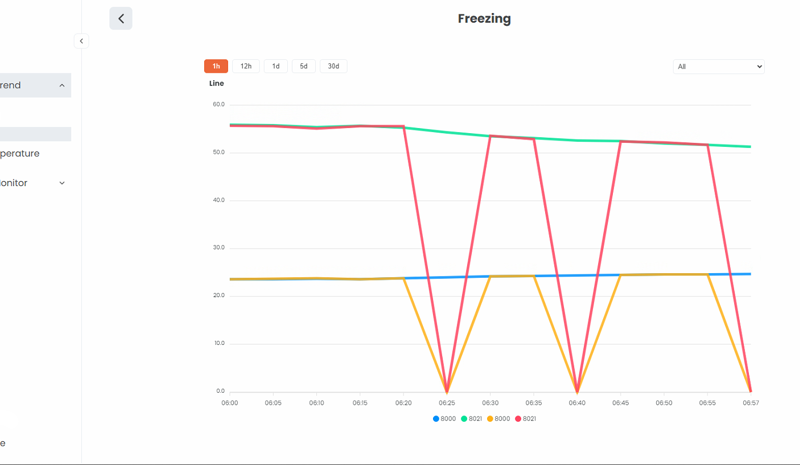The height and width of the screenshot is (465, 800).
Task: Click the red legend color dot
Action: 518,419
